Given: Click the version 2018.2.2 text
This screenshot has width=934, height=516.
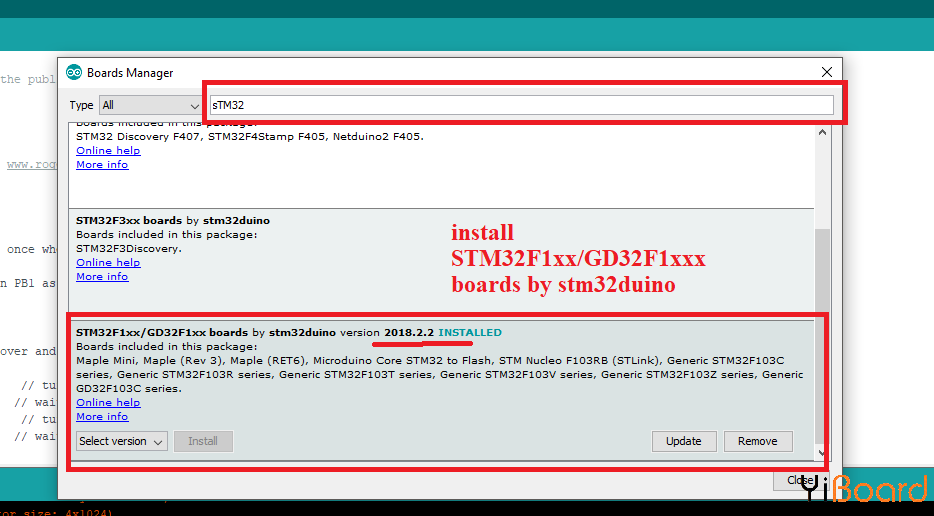Looking at the screenshot, I should [x=409, y=332].
